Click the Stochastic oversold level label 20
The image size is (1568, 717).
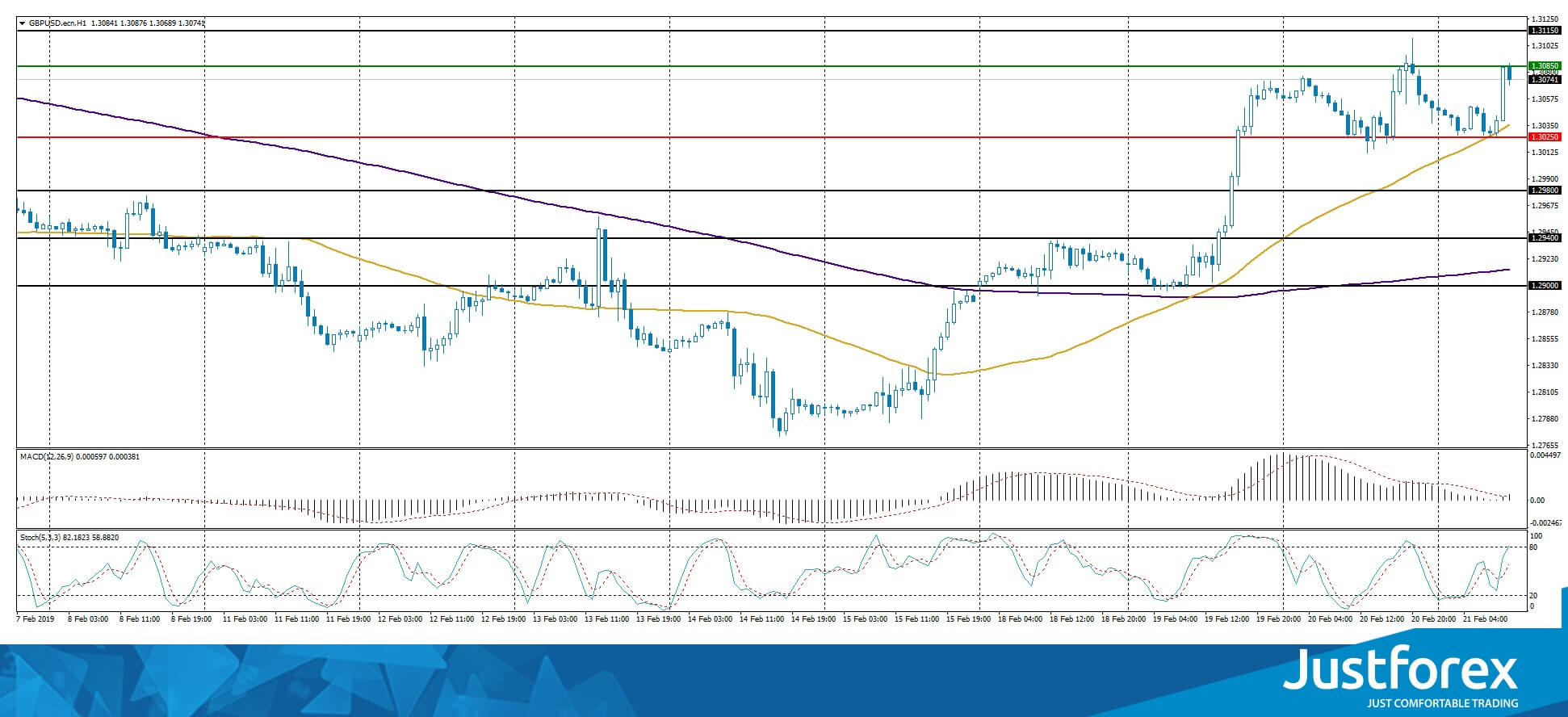pos(1534,596)
